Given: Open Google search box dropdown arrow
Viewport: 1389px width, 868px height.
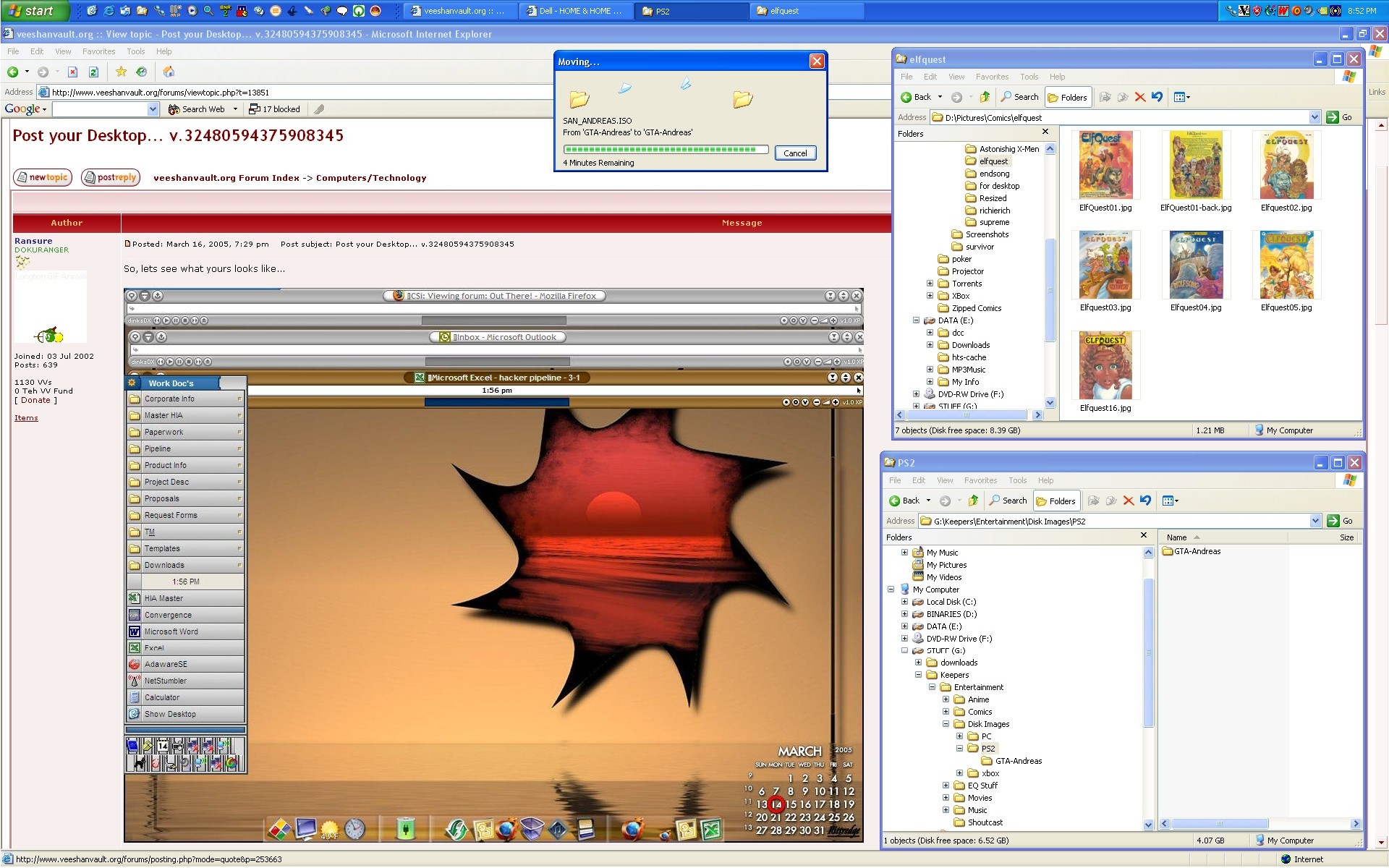Looking at the screenshot, I should (x=153, y=109).
